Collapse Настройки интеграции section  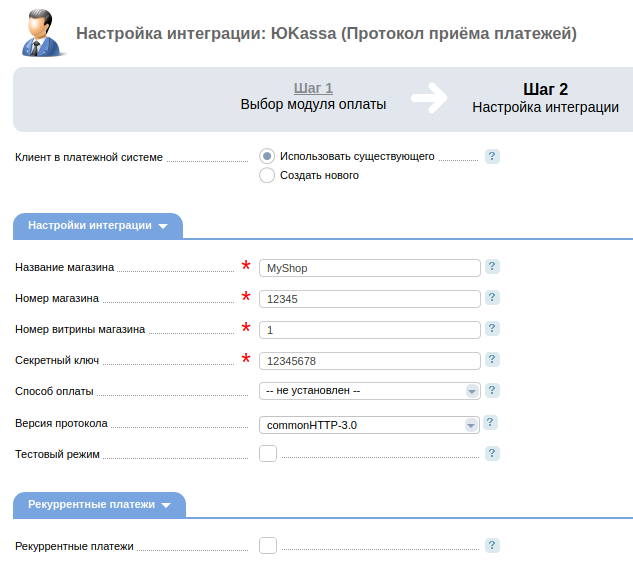[x=98, y=226]
